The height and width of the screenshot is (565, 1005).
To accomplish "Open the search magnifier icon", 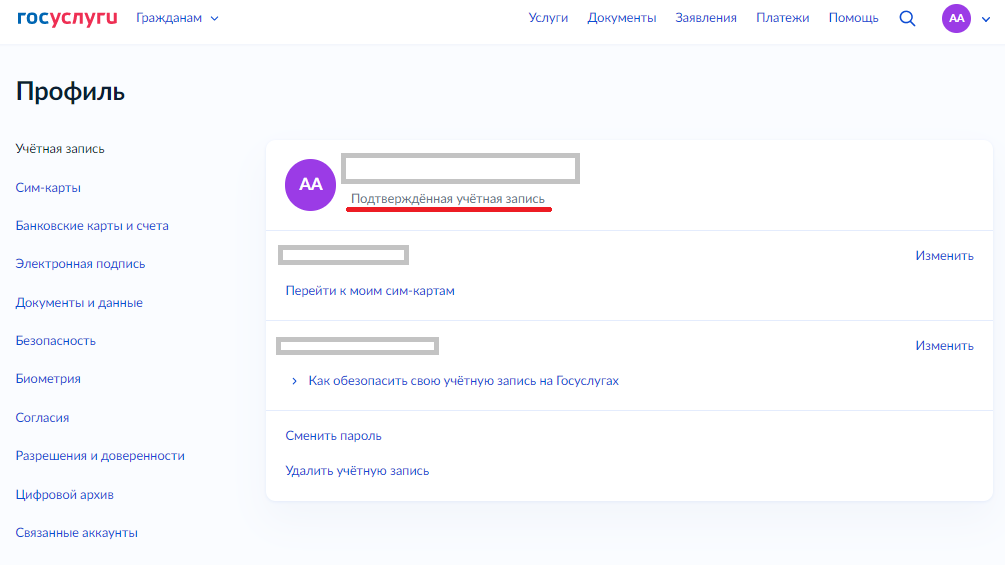I will [x=907, y=18].
